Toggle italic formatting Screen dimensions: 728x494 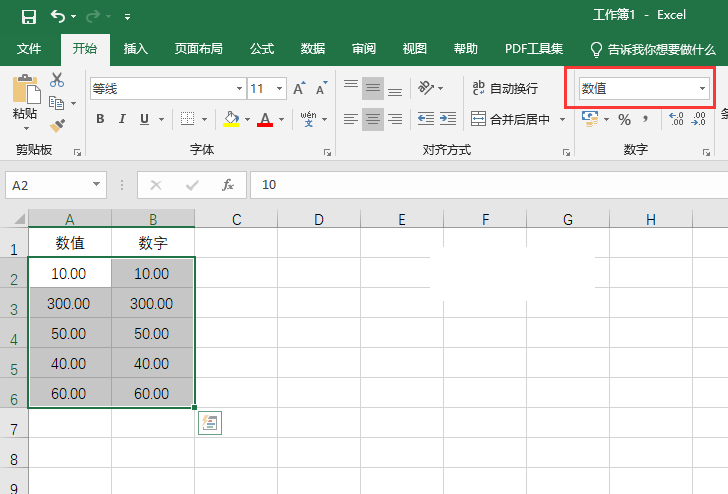pyautogui.click(x=122, y=119)
